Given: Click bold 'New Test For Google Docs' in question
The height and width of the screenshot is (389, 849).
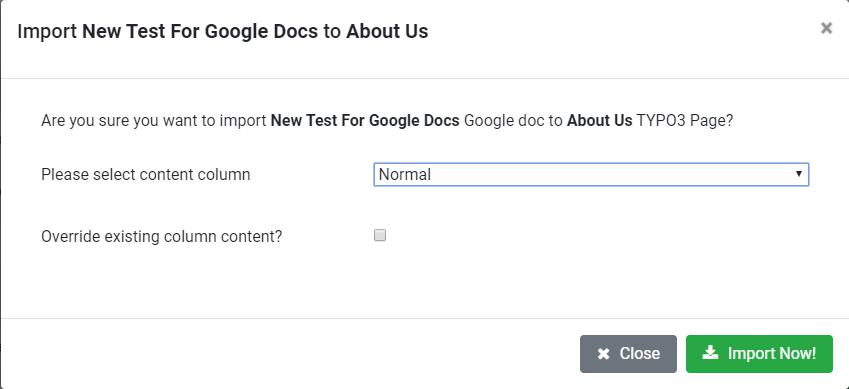Looking at the screenshot, I should [x=365, y=120].
